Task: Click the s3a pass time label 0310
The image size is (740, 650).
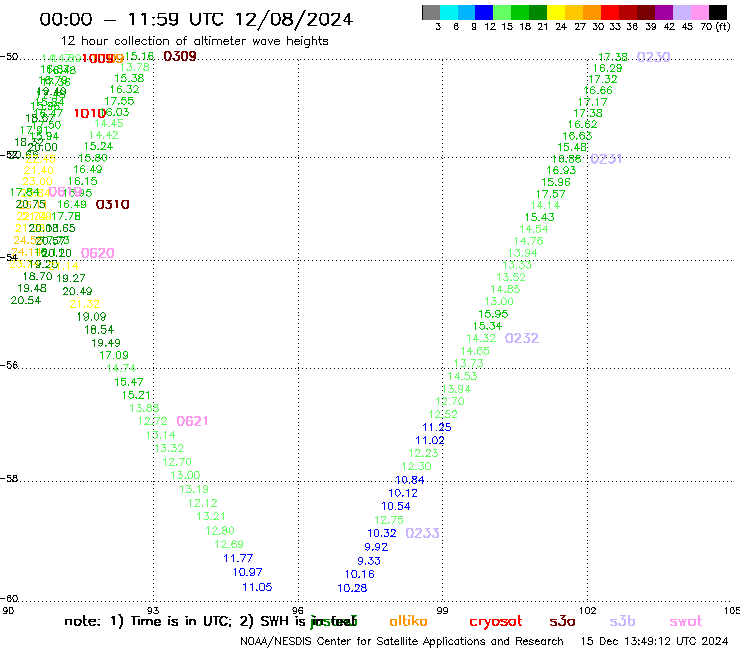Action: point(112,204)
